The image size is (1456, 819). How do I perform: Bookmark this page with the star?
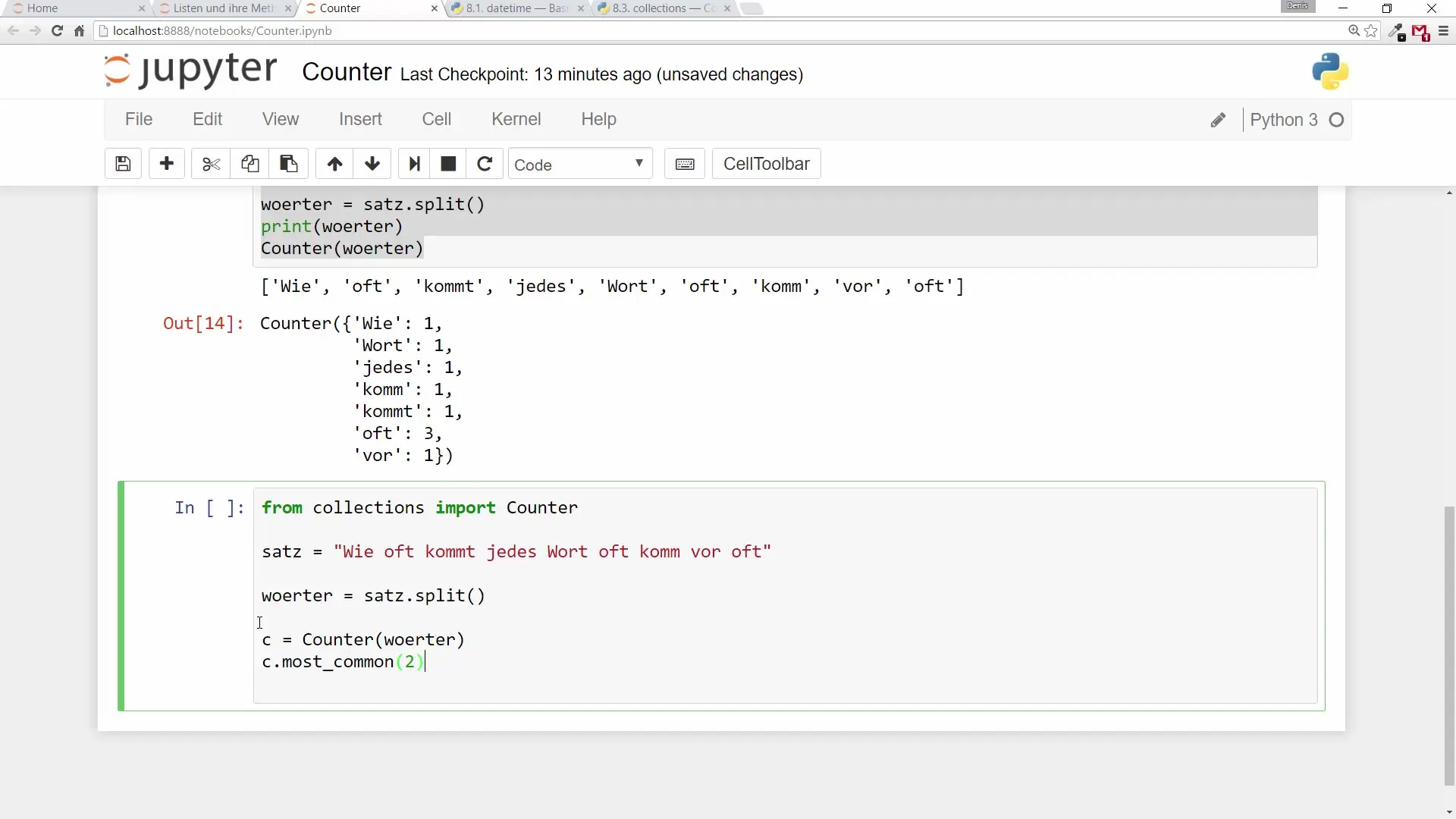pos(1371,31)
